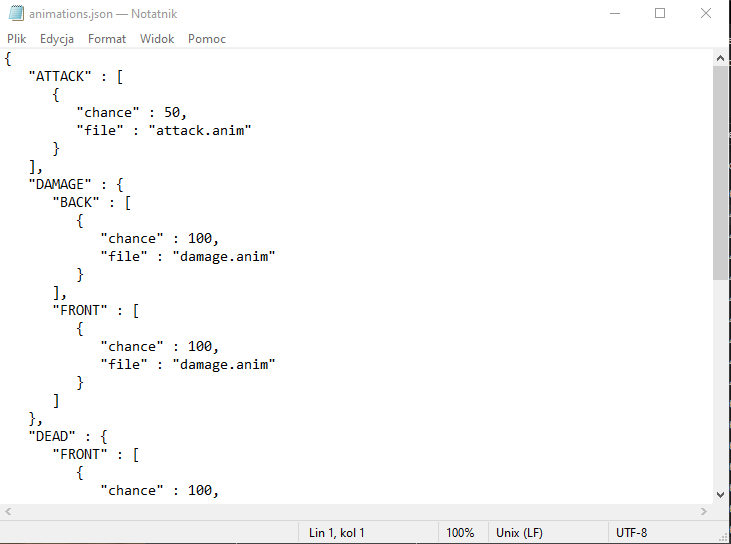Click the Notepad icon in title bar
Screen dimensions: 731x544
15,14
